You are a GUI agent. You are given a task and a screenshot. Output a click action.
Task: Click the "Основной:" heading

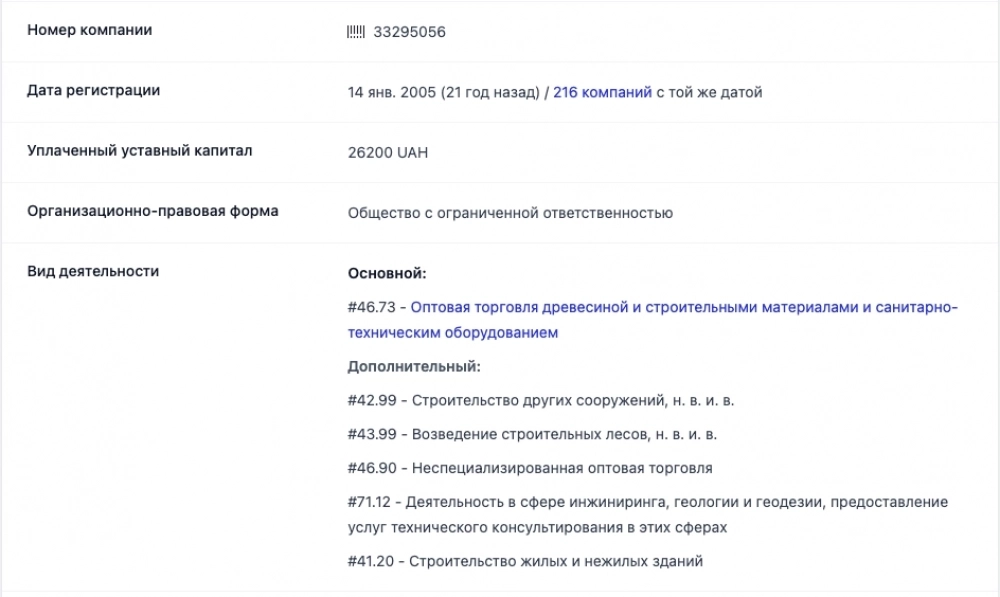point(387,273)
